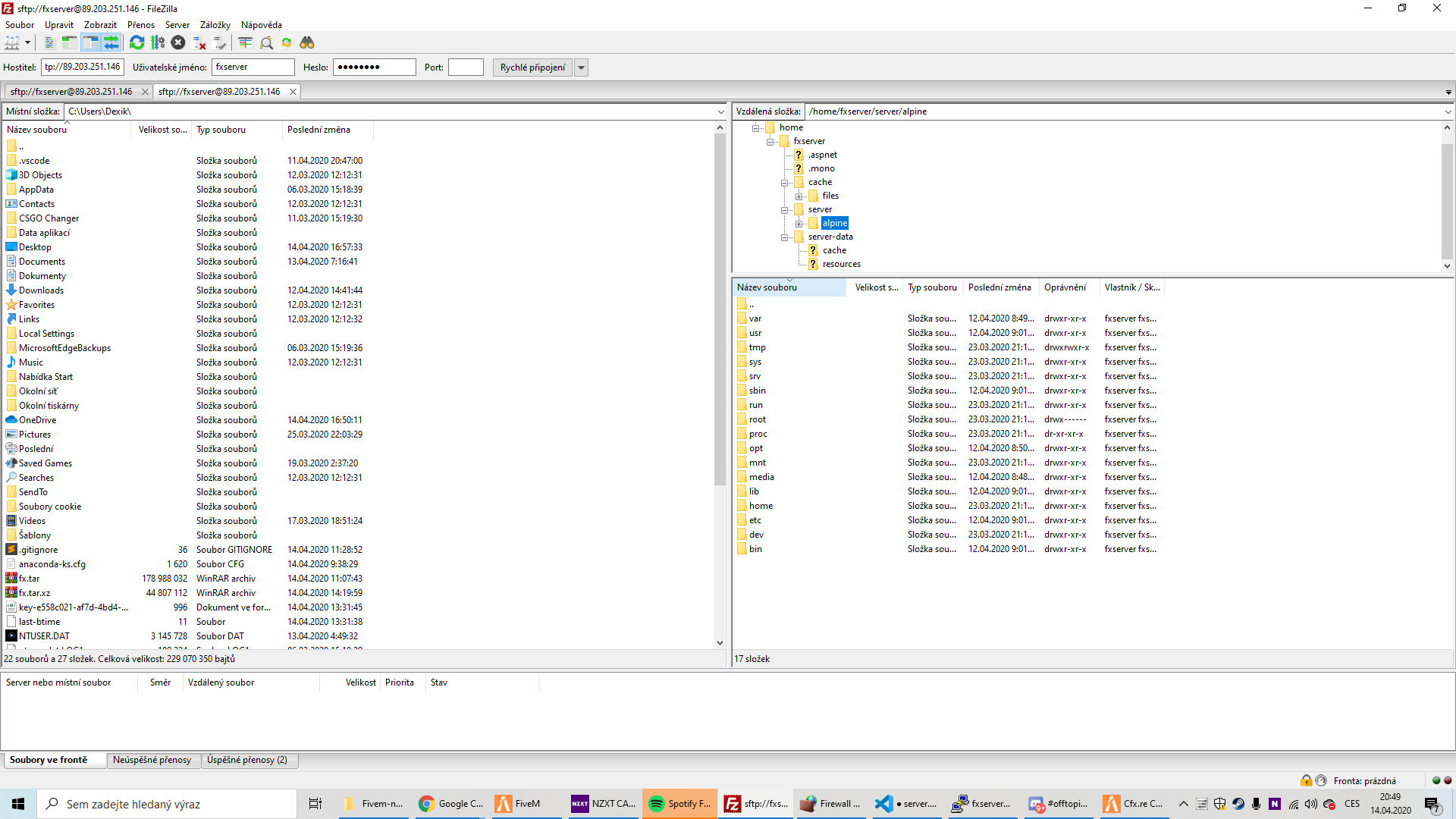
Task: Open the Soubor menu
Action: click(x=19, y=24)
